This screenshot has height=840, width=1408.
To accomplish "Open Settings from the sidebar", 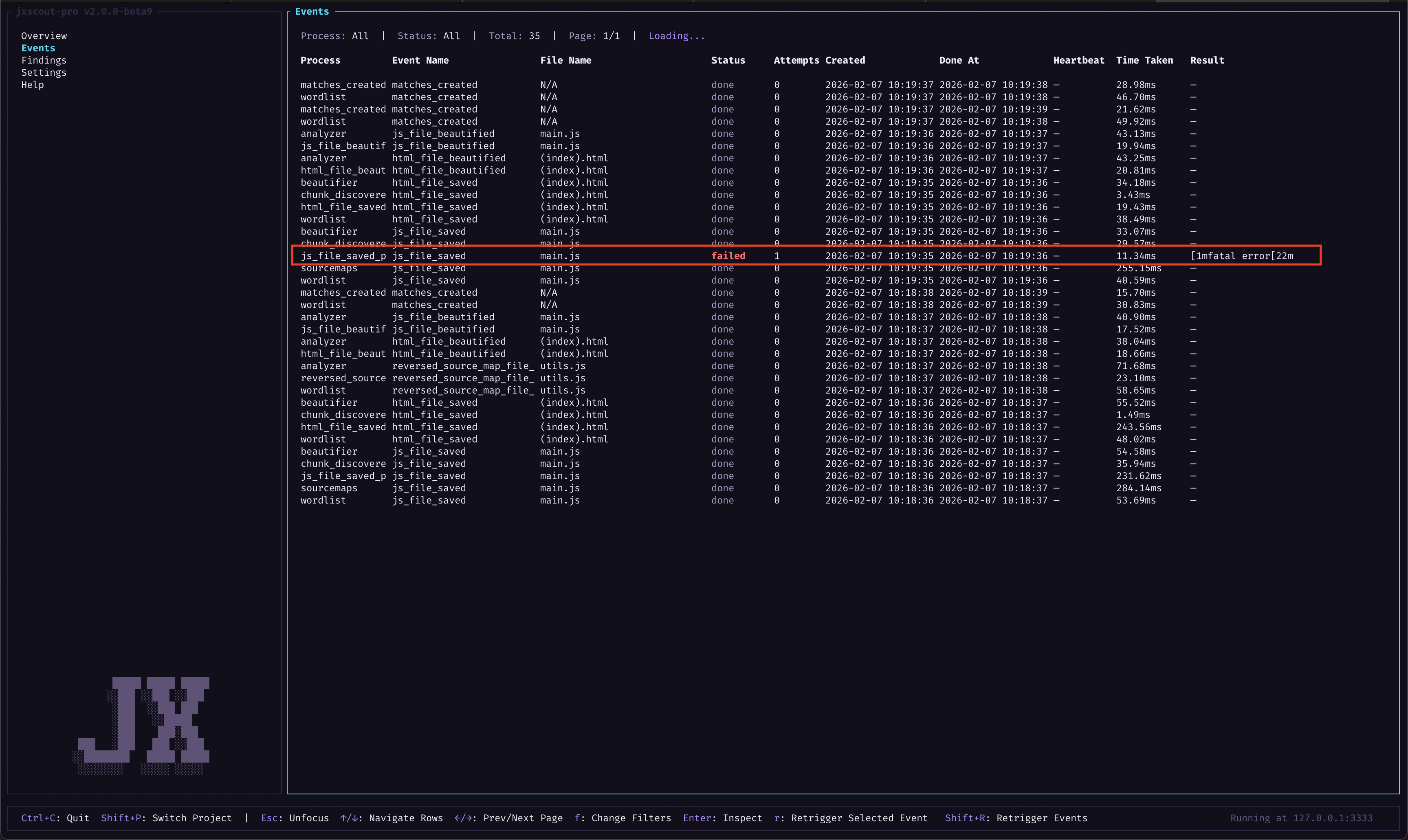I will pyautogui.click(x=44, y=73).
